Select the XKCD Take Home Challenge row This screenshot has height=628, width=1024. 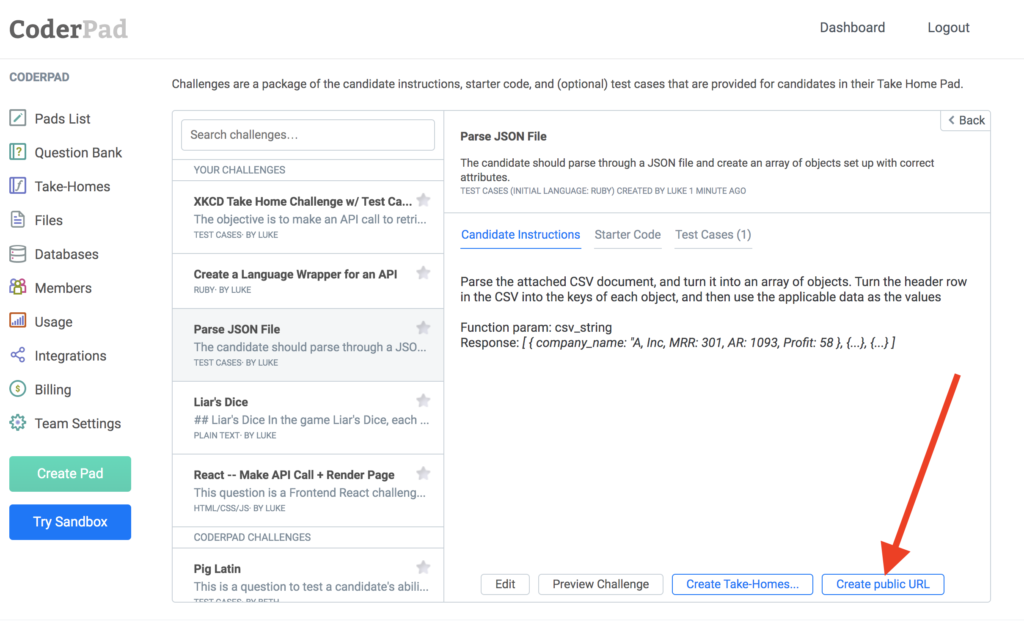[x=308, y=217]
